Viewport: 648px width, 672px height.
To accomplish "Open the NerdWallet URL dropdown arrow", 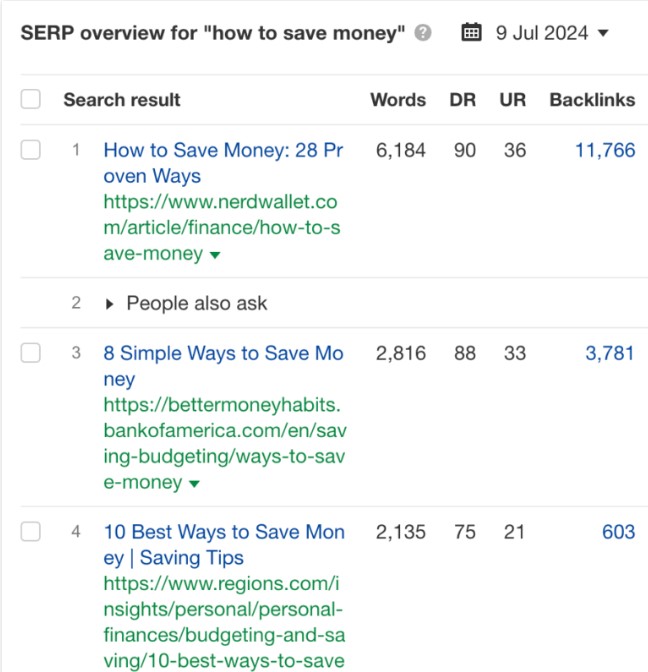I will point(214,255).
